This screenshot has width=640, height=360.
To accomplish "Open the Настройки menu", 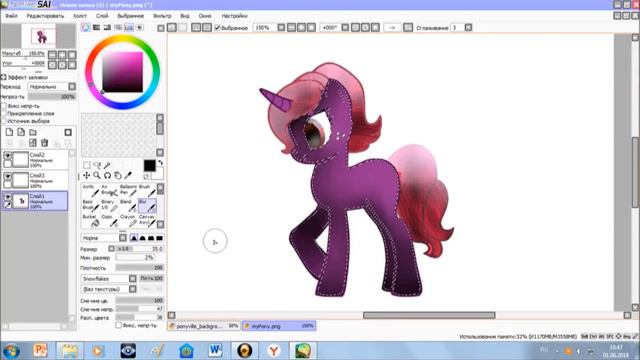I will click(x=235, y=16).
